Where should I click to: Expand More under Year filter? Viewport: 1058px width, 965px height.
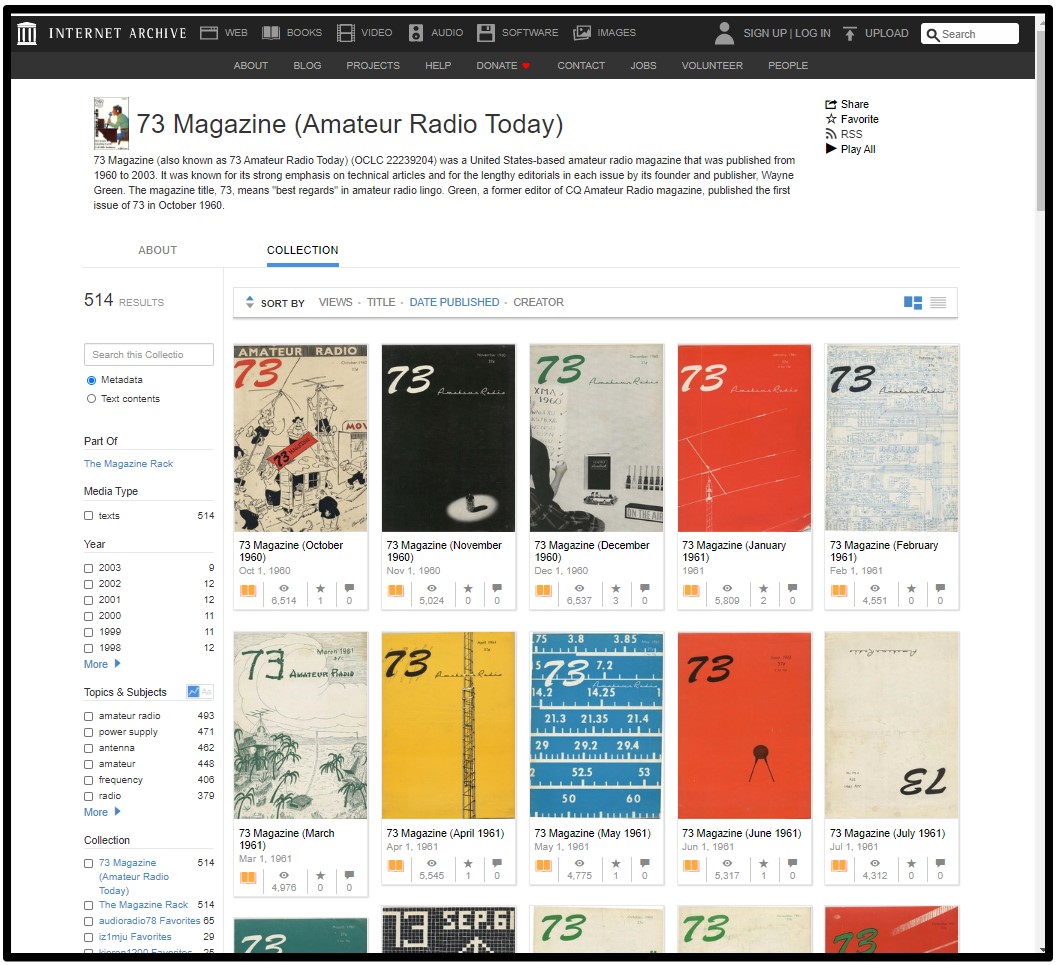tap(102, 664)
